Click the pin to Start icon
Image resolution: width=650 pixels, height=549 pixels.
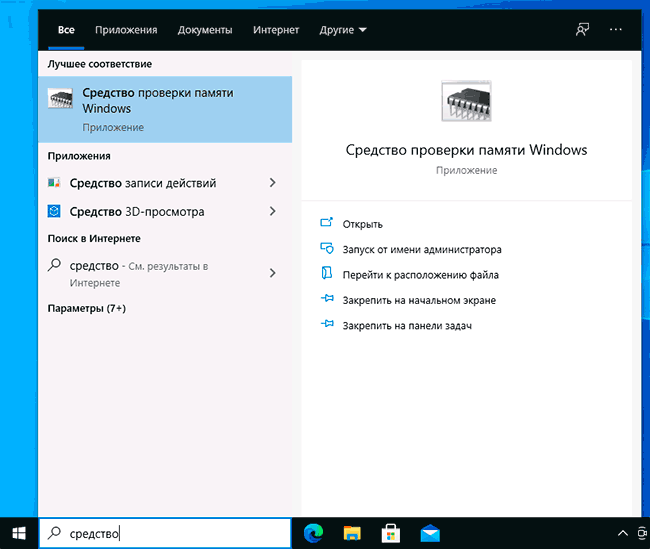click(327, 298)
